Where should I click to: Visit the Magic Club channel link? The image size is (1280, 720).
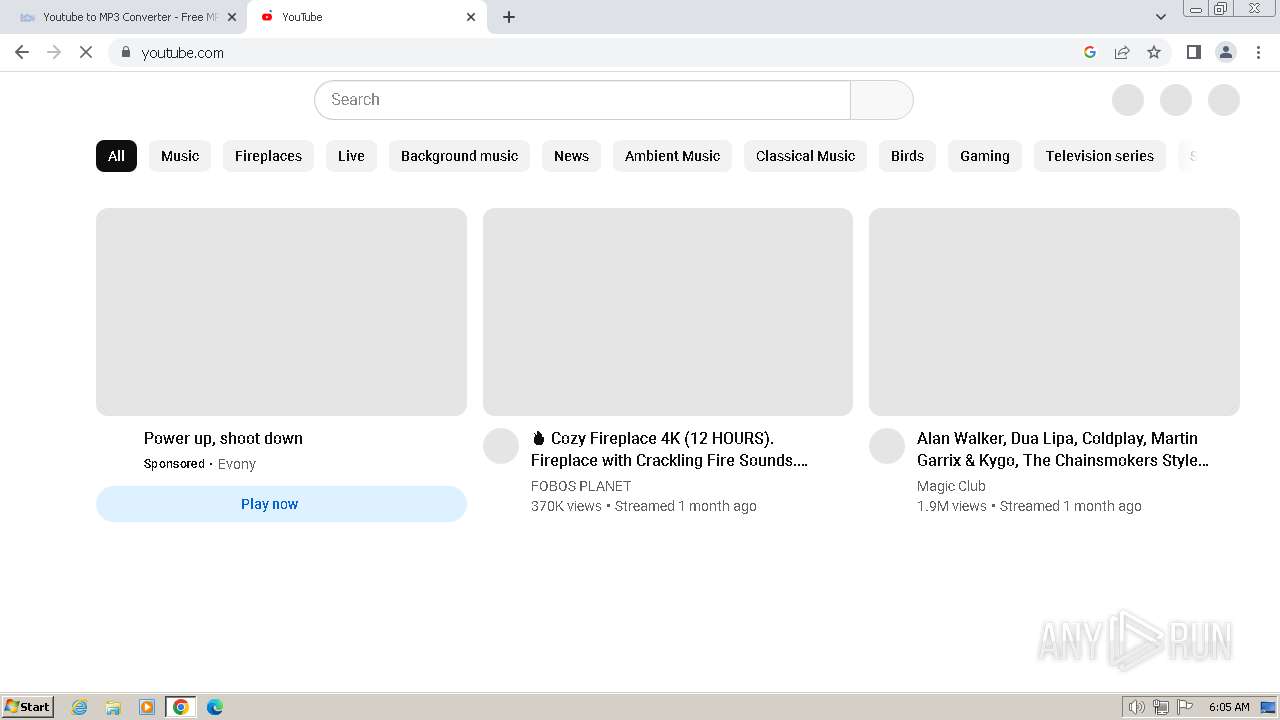click(x=951, y=486)
